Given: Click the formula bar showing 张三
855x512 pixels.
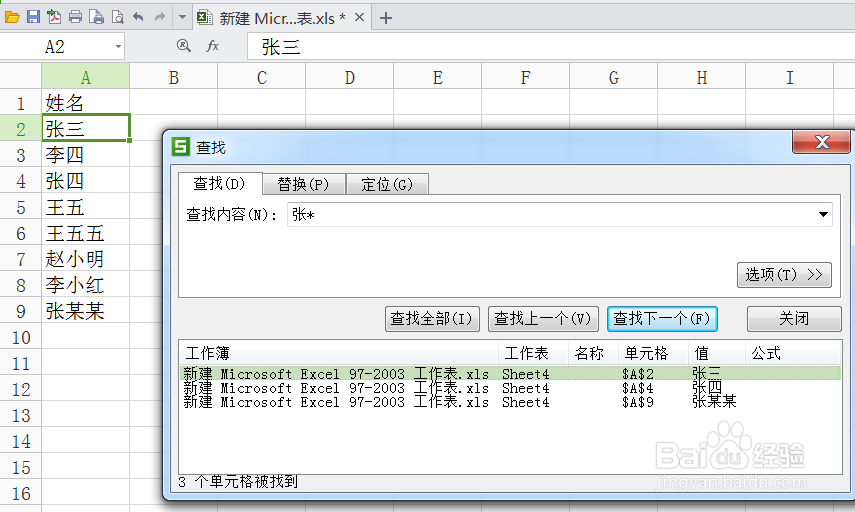Looking at the screenshot, I should (551, 47).
